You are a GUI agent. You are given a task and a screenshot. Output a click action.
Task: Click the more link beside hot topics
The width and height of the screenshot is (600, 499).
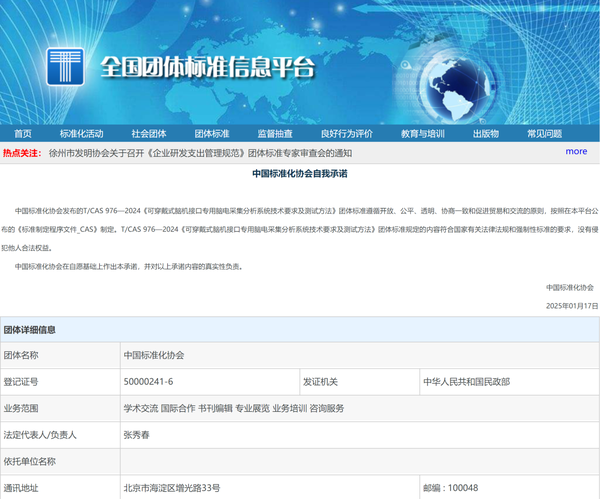point(576,152)
